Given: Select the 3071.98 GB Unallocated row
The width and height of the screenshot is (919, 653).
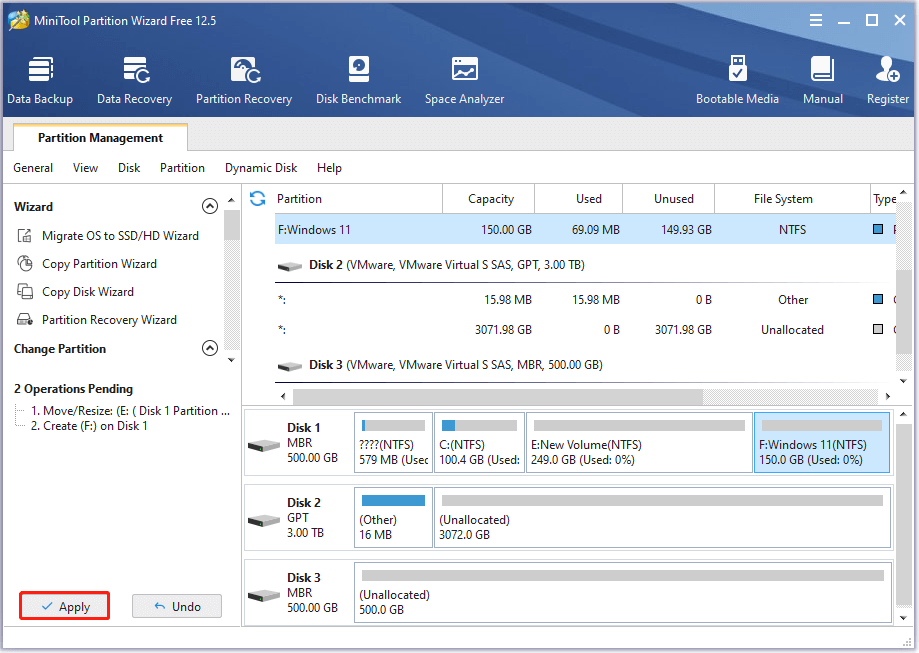Looking at the screenshot, I should (585, 329).
